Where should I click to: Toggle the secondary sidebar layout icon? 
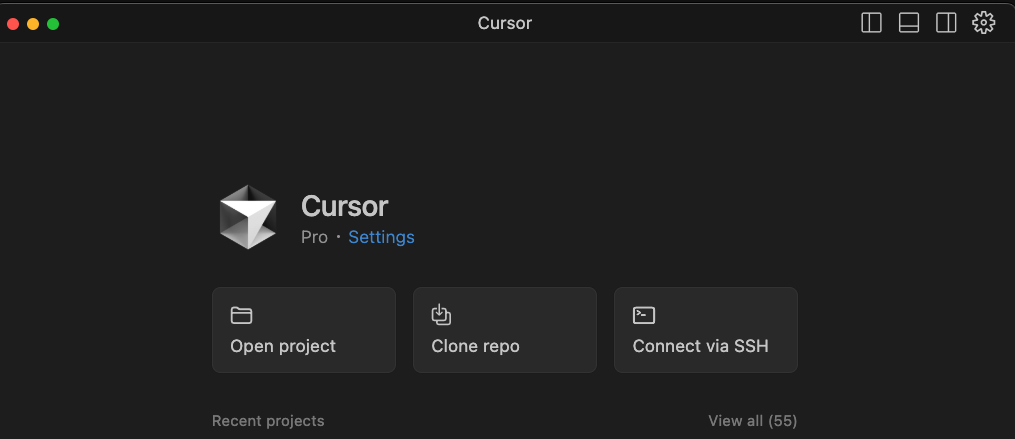(x=946, y=23)
